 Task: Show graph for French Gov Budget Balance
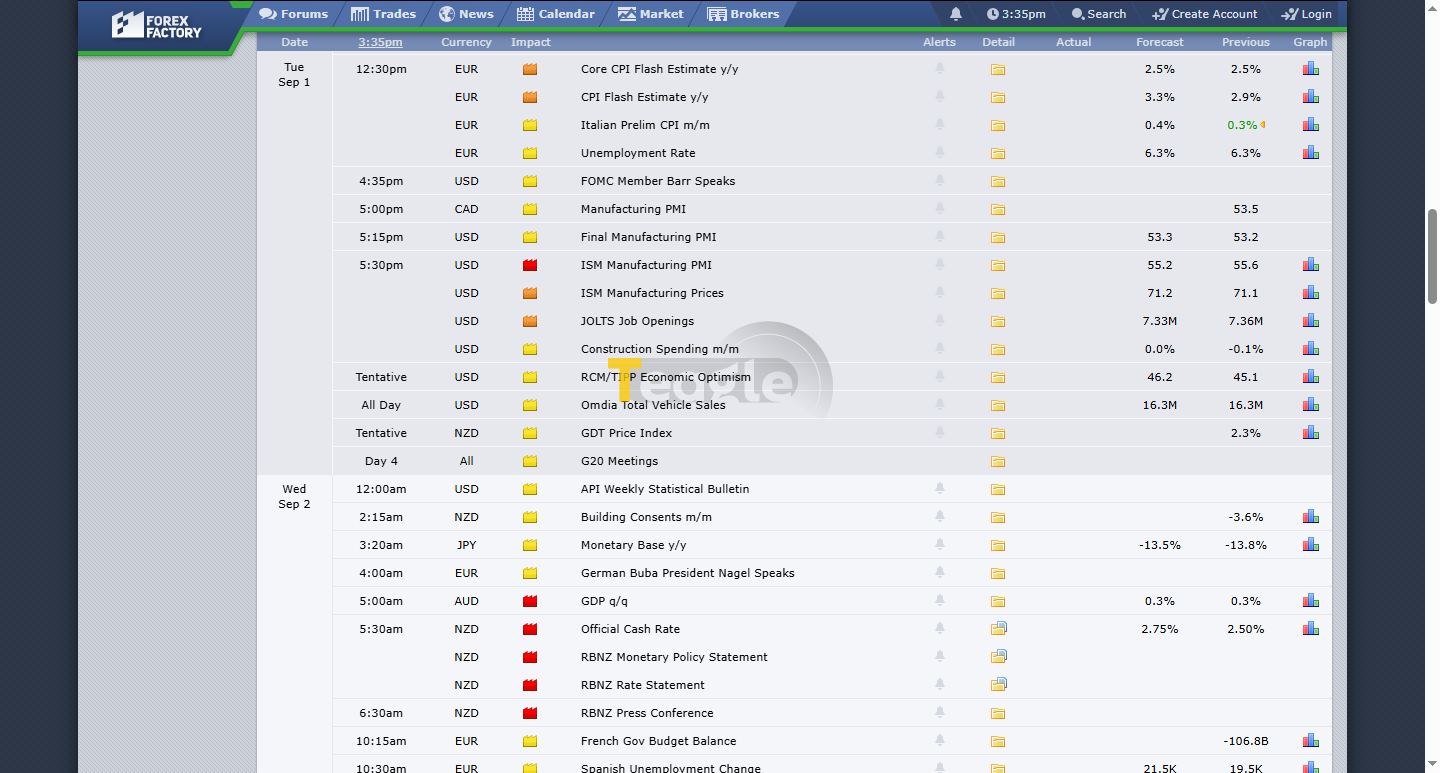1310,741
